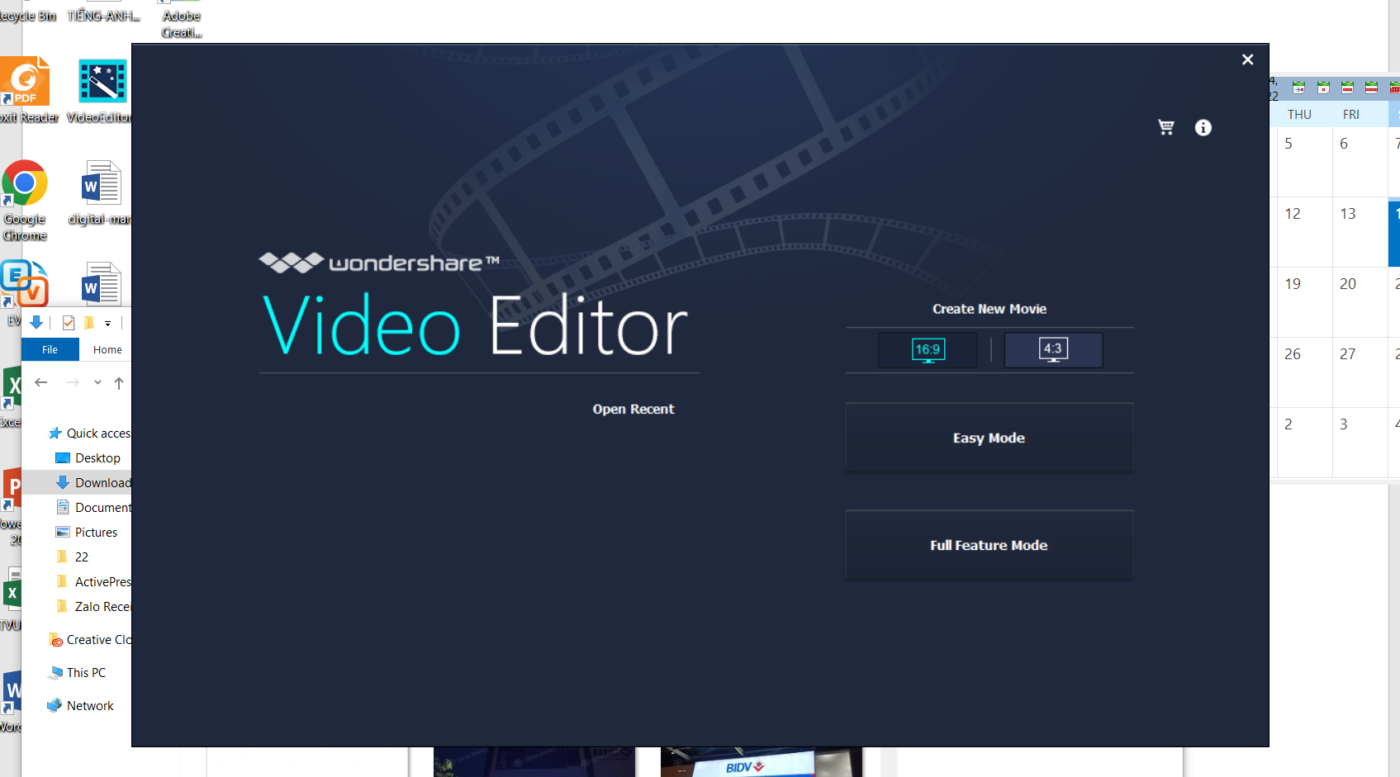Select FRI column header in calendar

click(1351, 114)
